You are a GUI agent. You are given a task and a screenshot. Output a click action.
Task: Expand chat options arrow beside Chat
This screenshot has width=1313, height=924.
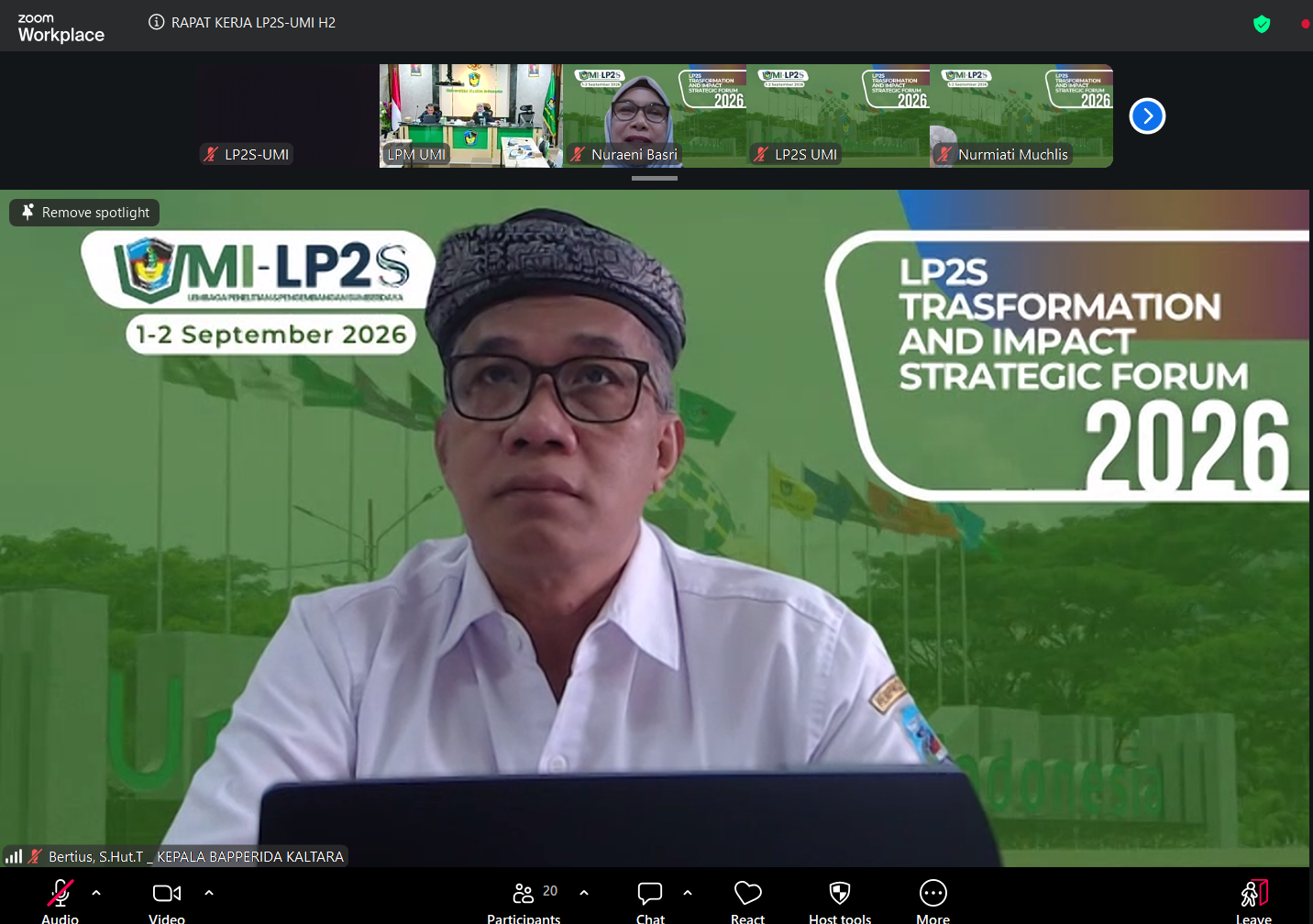688,892
